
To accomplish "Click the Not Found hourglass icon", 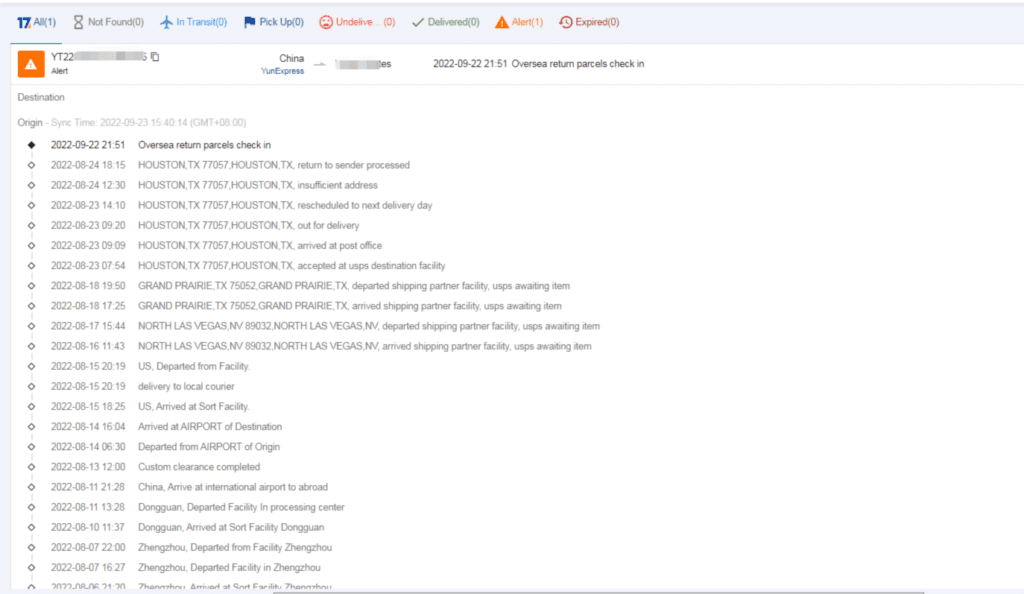I will pyautogui.click(x=79, y=22).
